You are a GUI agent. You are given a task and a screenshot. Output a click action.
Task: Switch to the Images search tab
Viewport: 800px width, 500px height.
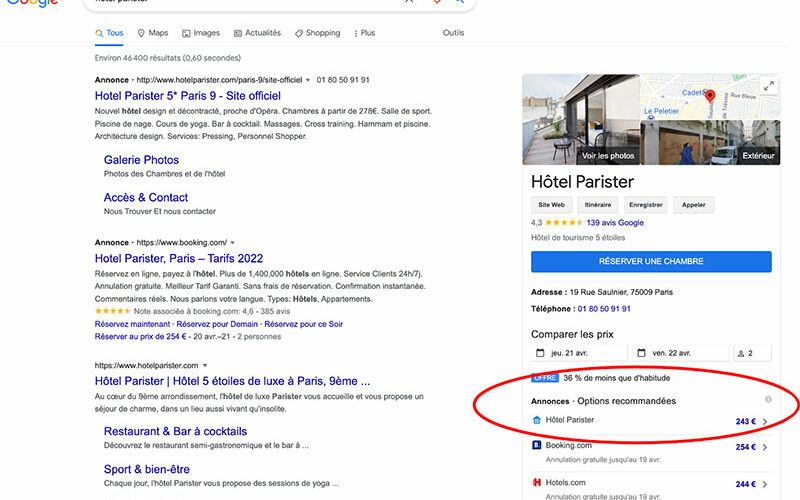tap(200, 33)
